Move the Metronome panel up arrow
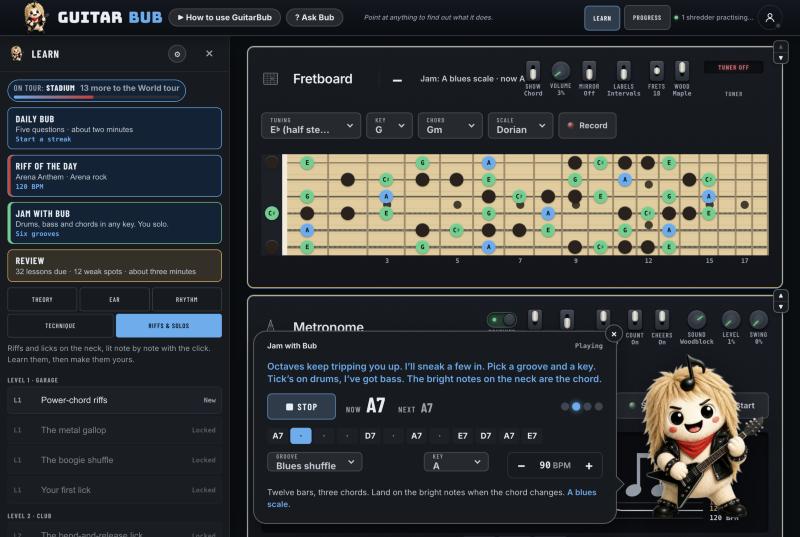Image resolution: width=800 pixels, height=537 pixels. tap(781, 296)
